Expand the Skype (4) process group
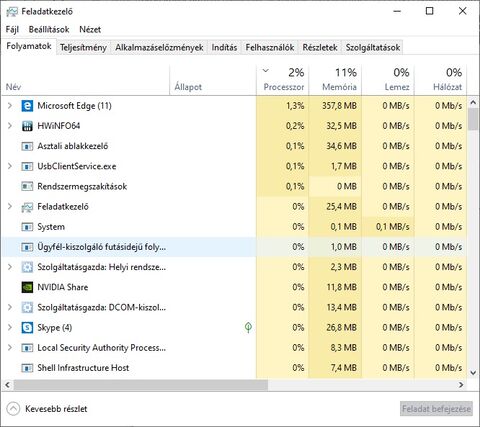Image resolution: width=480 pixels, height=427 pixels. (10, 327)
